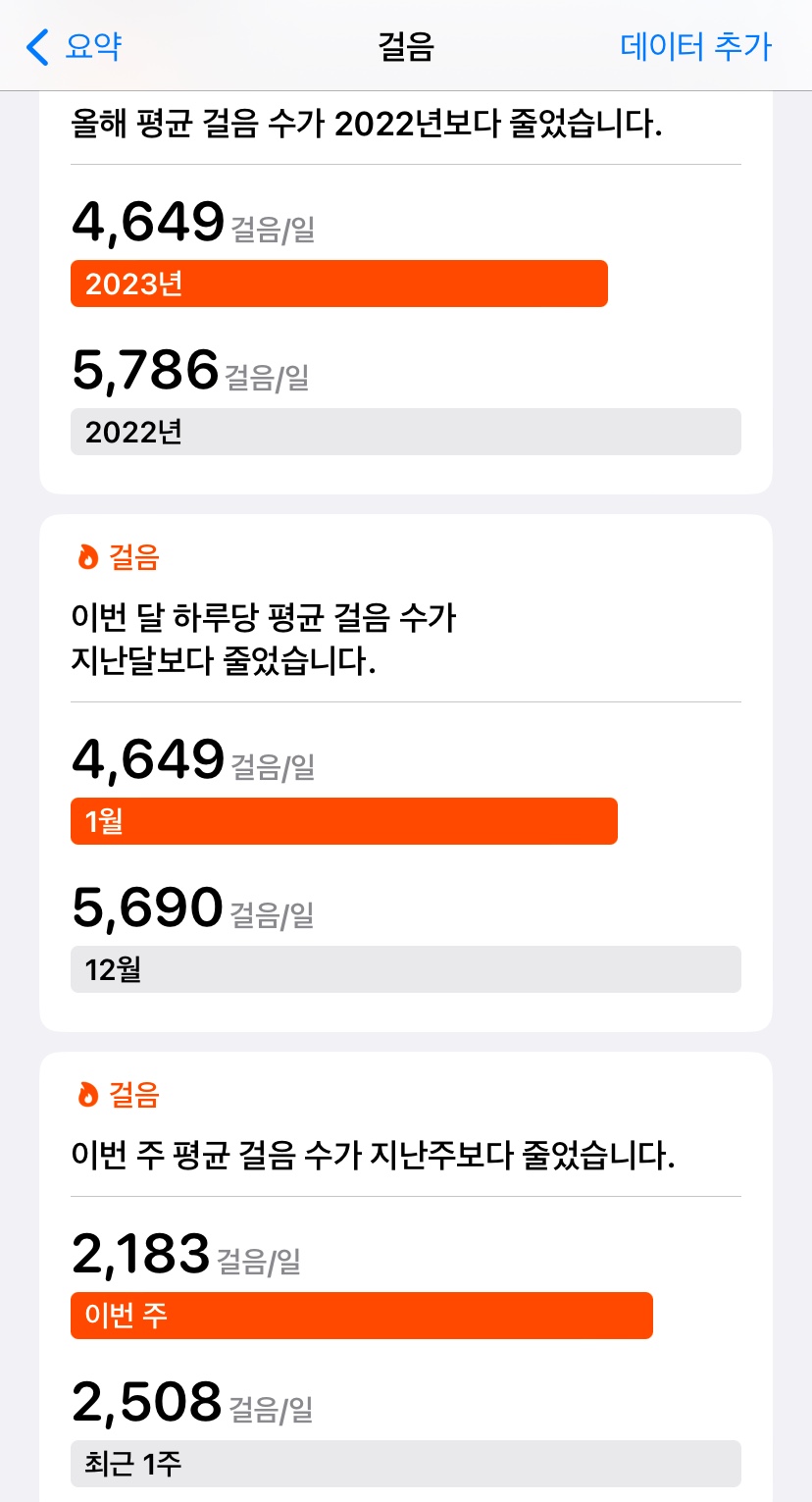Image resolution: width=812 pixels, height=1502 pixels.
Task: Tap 데이터 추가 to add data
Action: (696, 47)
